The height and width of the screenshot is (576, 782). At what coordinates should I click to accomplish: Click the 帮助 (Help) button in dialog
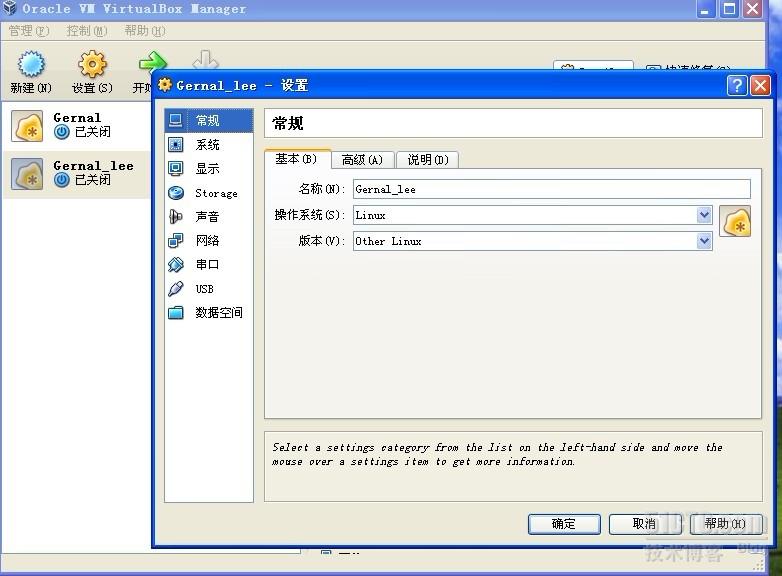click(726, 524)
